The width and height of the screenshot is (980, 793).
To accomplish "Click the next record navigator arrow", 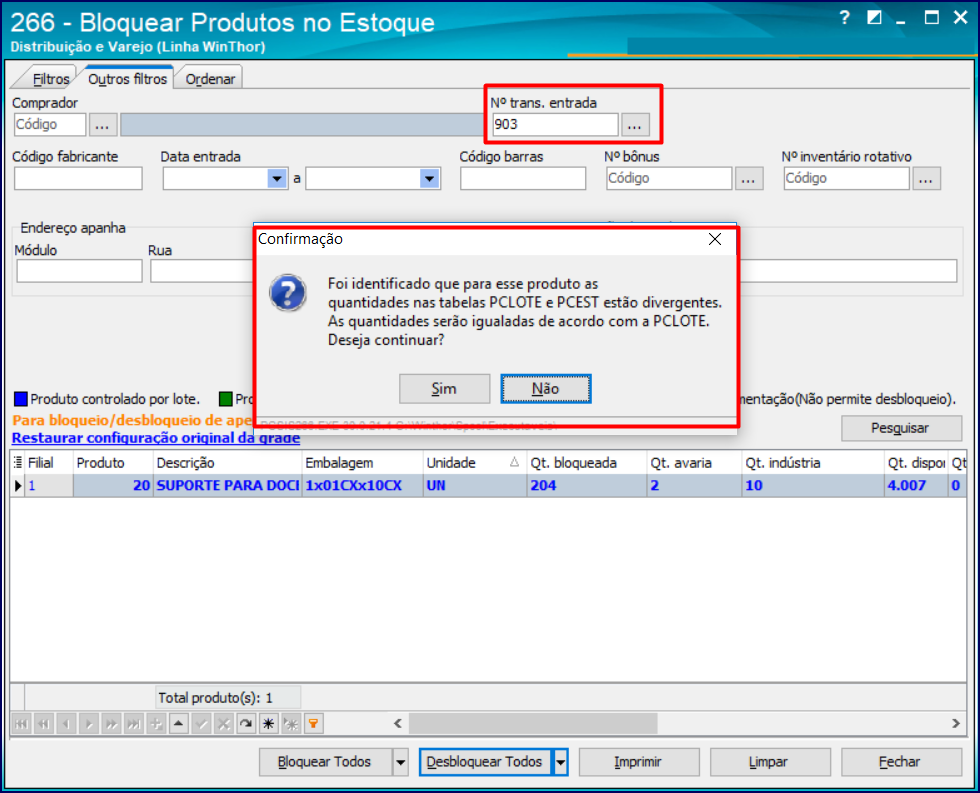I will (89, 724).
